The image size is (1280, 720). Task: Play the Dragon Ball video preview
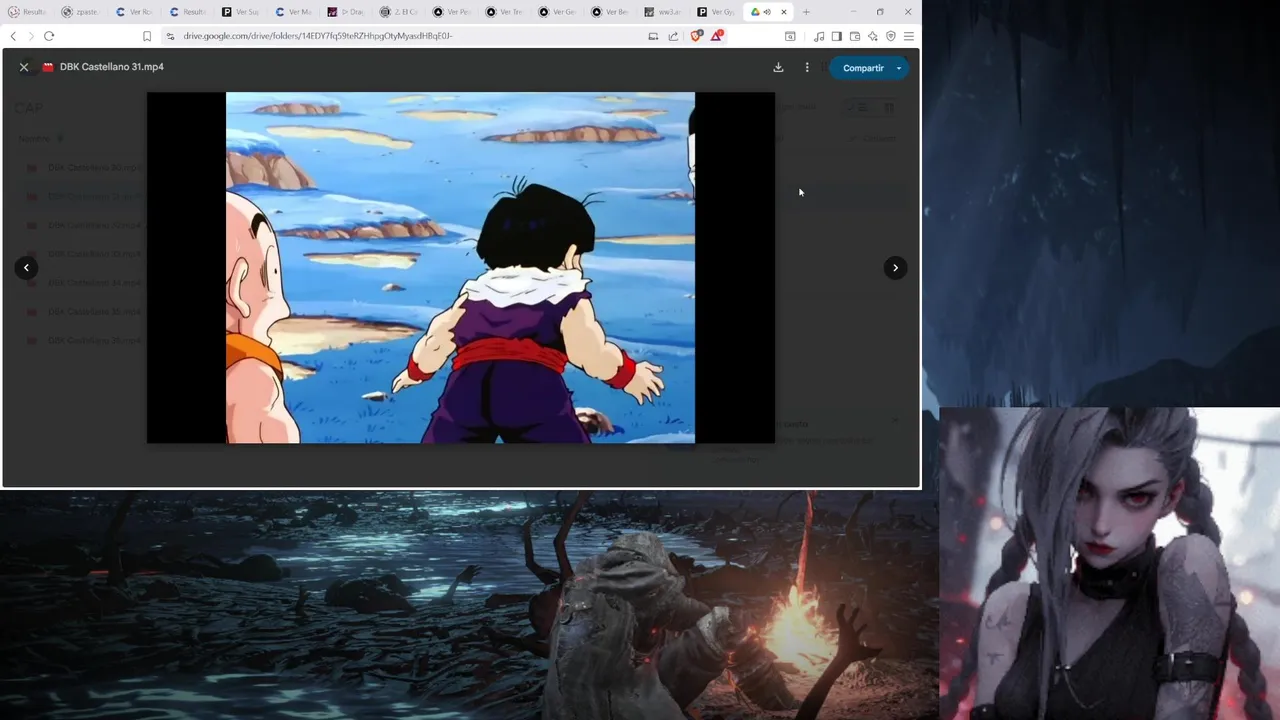click(460, 267)
